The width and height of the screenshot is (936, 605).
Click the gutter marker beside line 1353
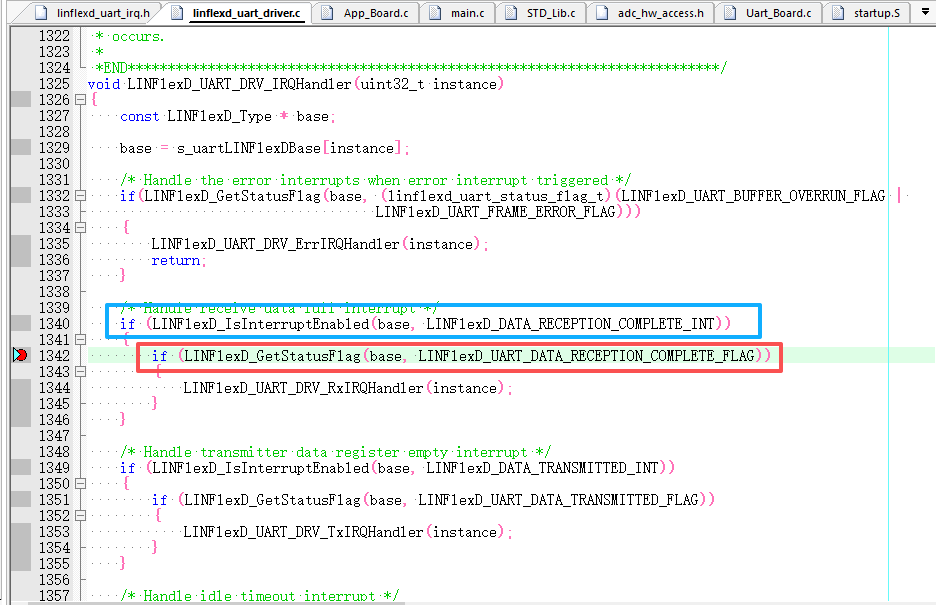[20, 531]
